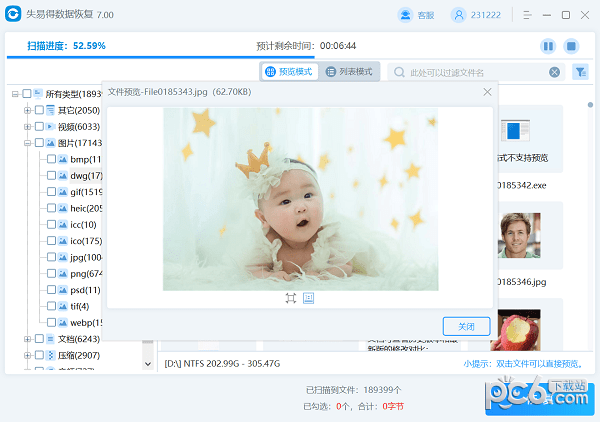
Task: Open the advanced filter funnel icon
Action: click(x=580, y=72)
